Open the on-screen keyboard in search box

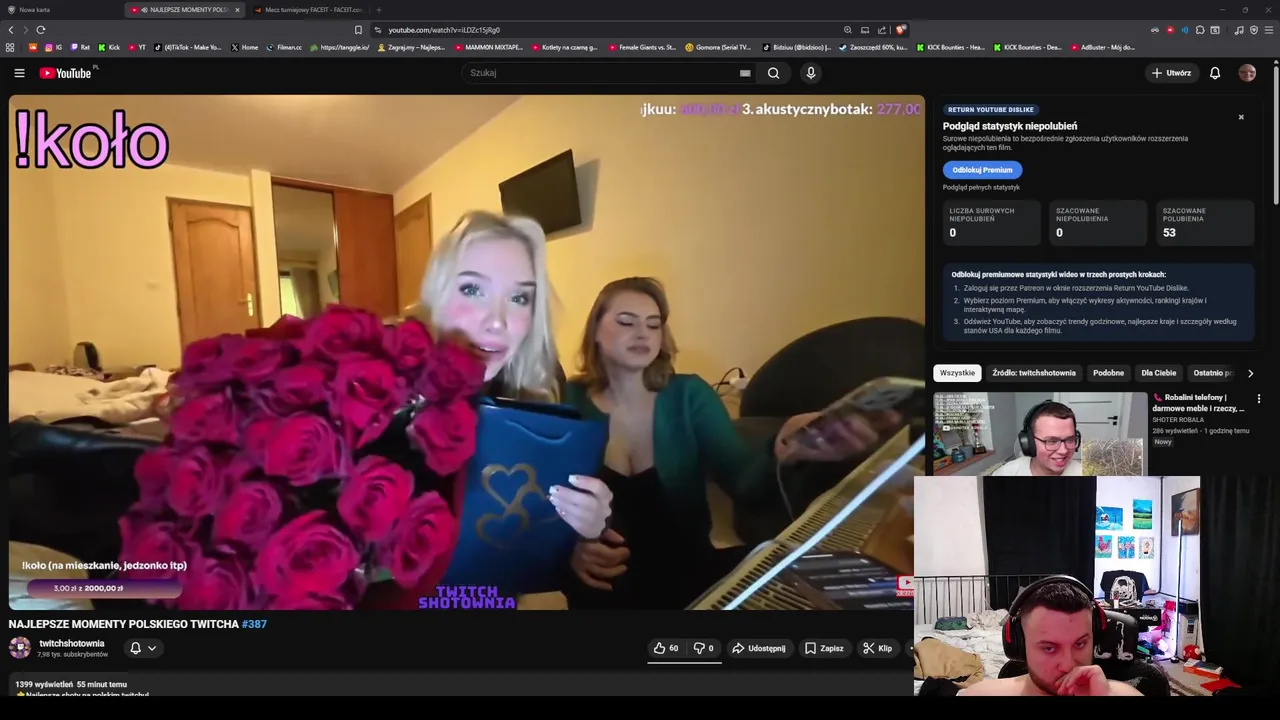click(745, 73)
